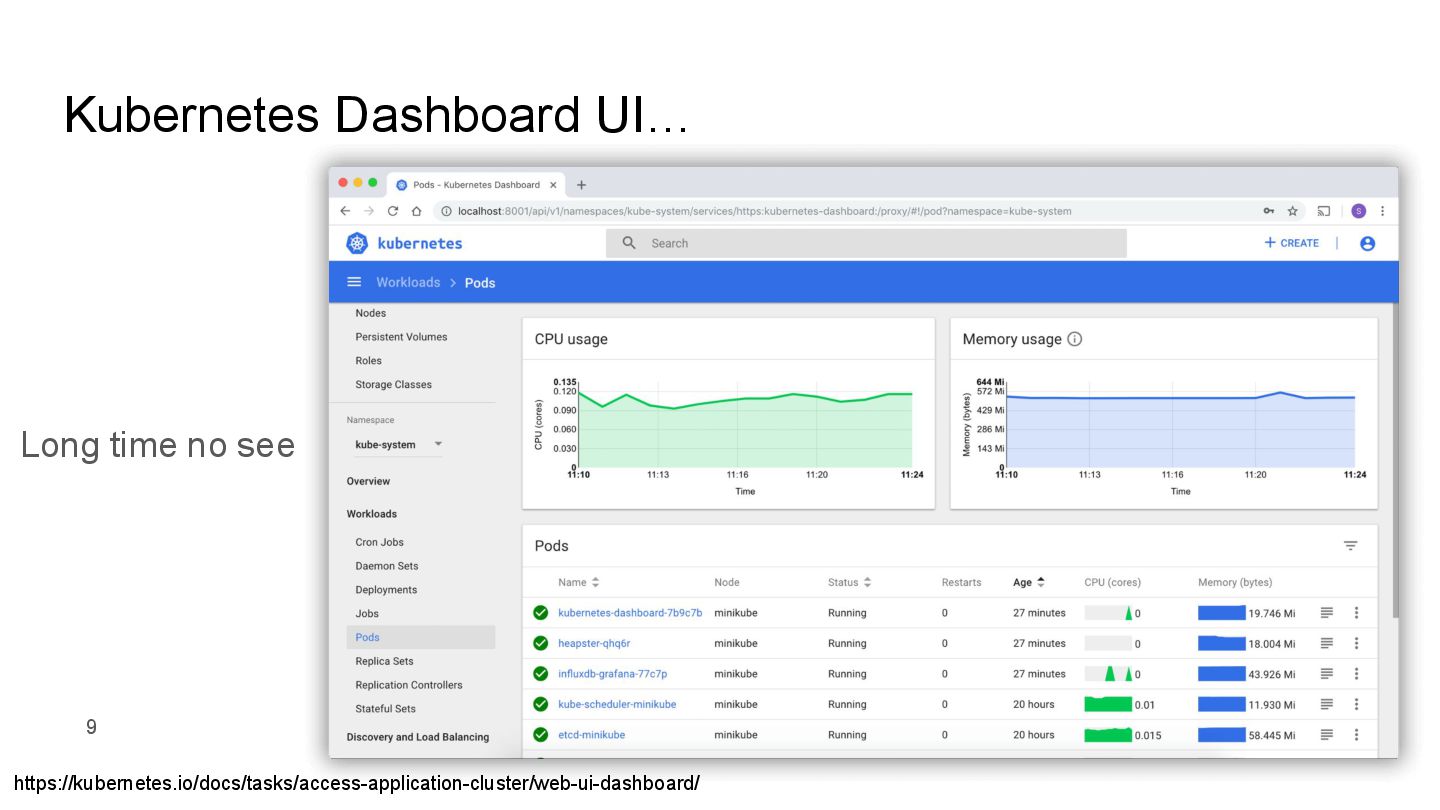Click the CREATE button
The height and width of the screenshot is (810, 1440).
[x=1291, y=243]
